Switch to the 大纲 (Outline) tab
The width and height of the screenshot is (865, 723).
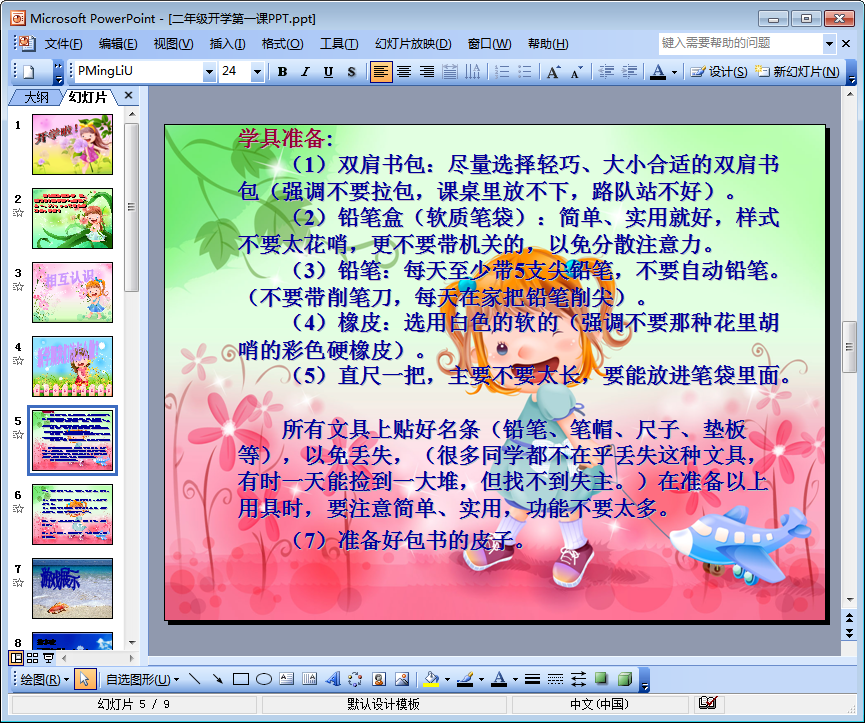point(36,97)
